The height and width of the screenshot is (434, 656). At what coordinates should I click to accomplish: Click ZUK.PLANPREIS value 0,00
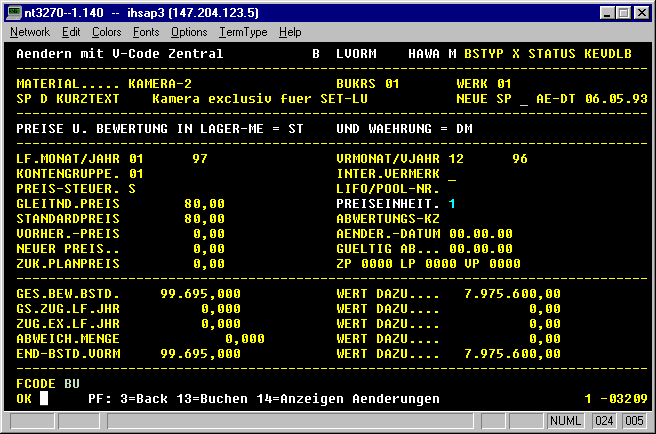(209, 264)
